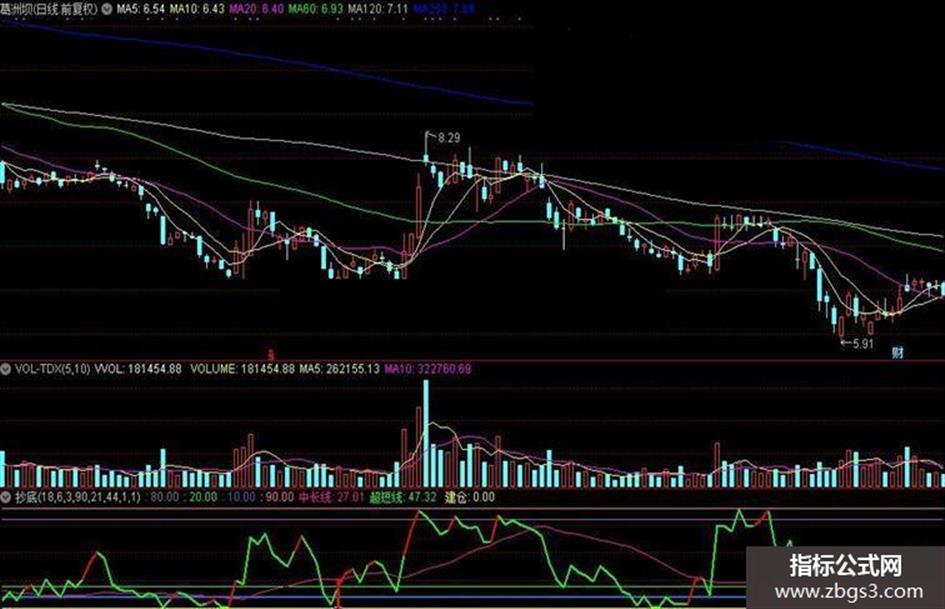Screen dimensions: 945x609
Task: Select the VVOL: 181454.88 value
Action: click(139, 368)
